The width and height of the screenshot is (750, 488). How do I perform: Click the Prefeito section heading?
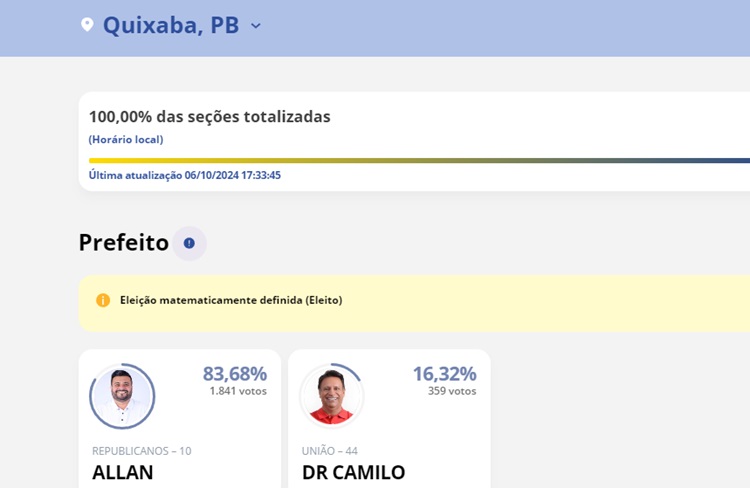coord(124,242)
